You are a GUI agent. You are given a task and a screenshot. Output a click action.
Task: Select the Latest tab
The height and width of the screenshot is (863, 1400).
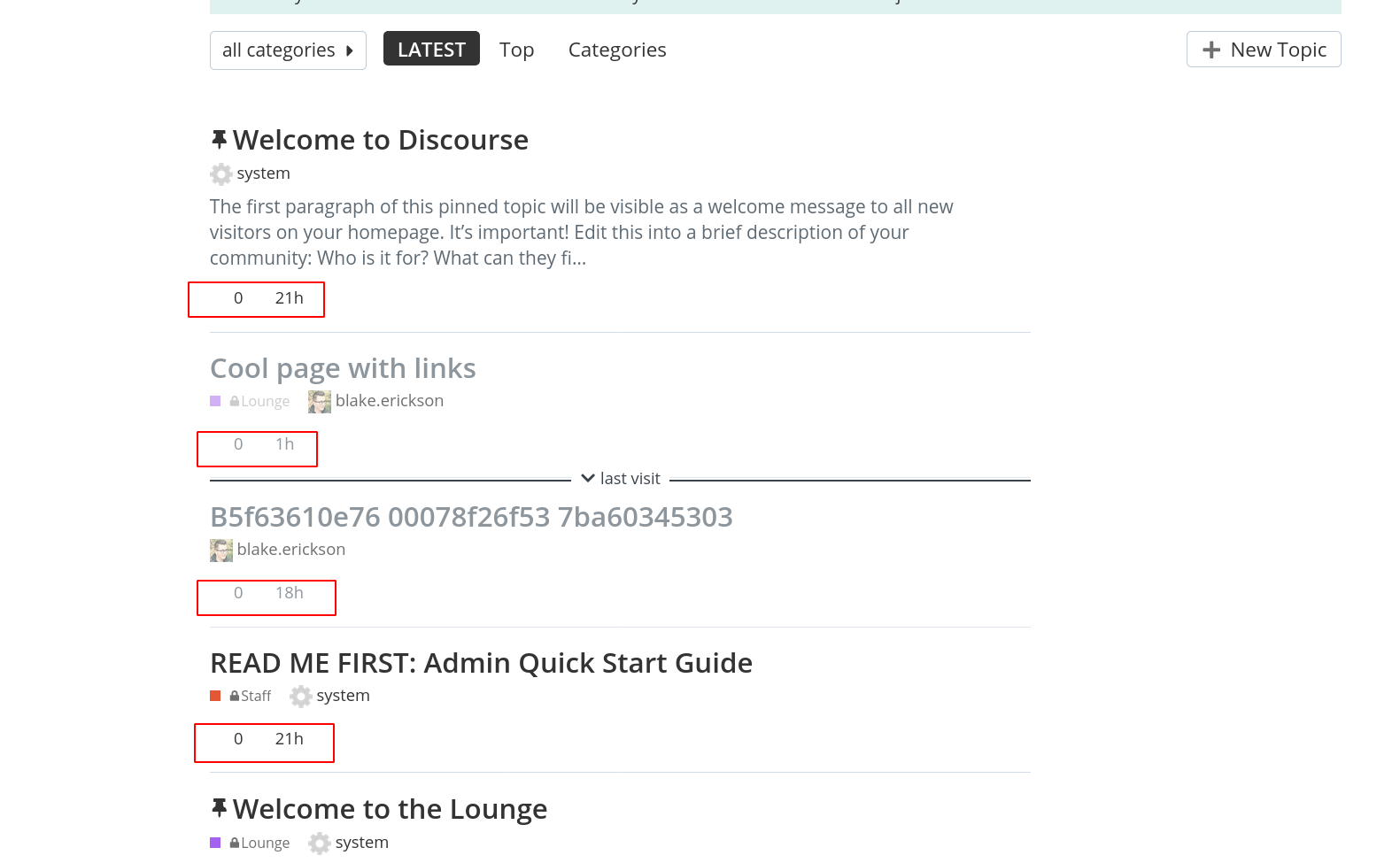coord(431,50)
